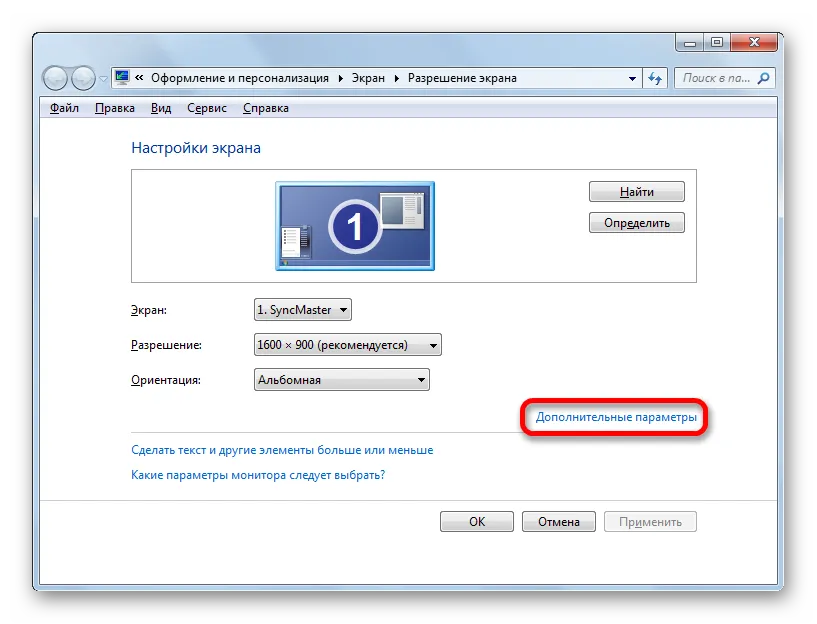Open the Вид menu
This screenshot has height=624, width=817.
pyautogui.click(x=160, y=108)
